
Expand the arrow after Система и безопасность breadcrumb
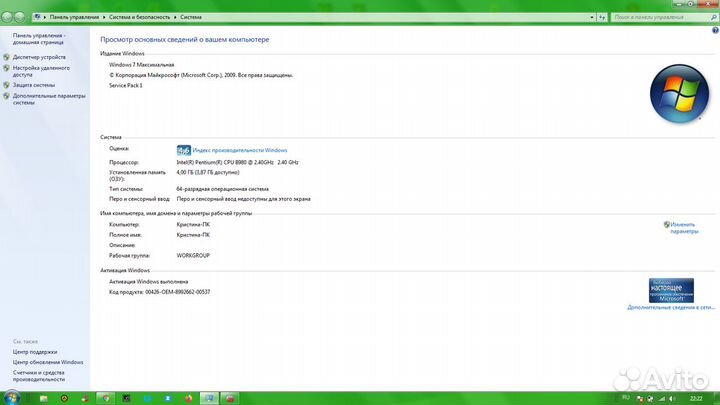175,17
